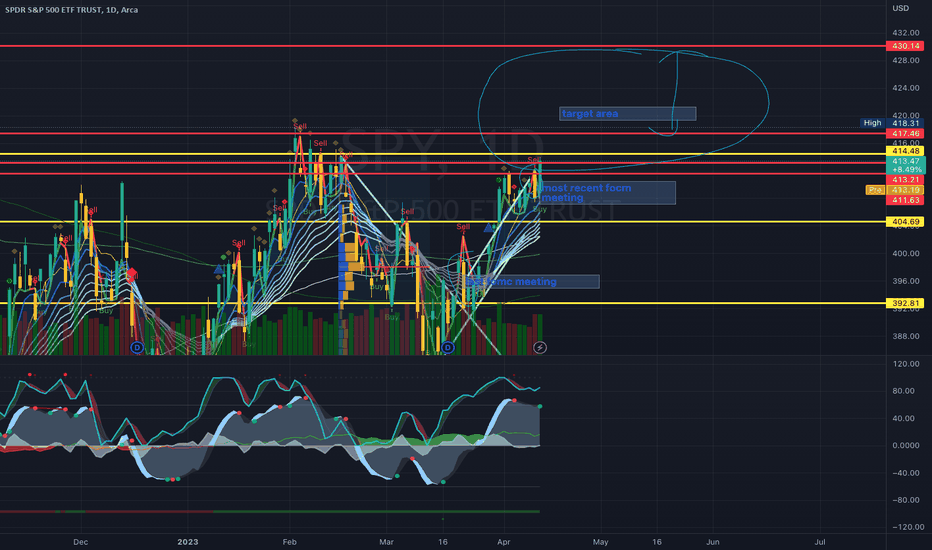Click the Mar label on time axis

point(386,542)
